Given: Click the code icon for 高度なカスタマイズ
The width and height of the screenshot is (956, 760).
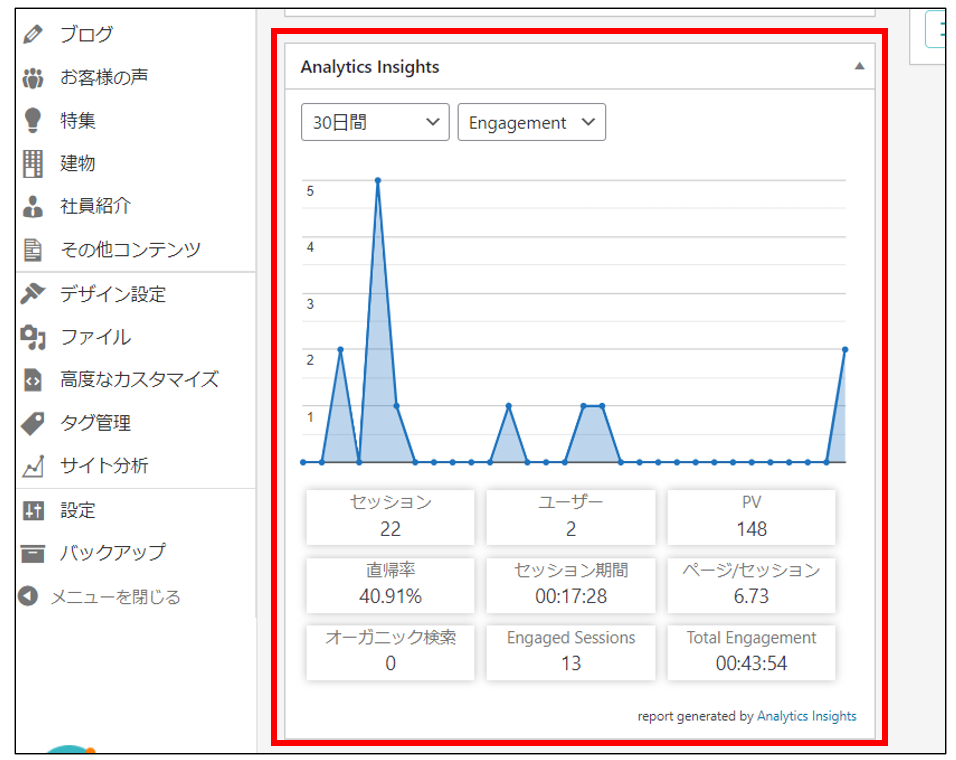Looking at the screenshot, I should (x=33, y=380).
